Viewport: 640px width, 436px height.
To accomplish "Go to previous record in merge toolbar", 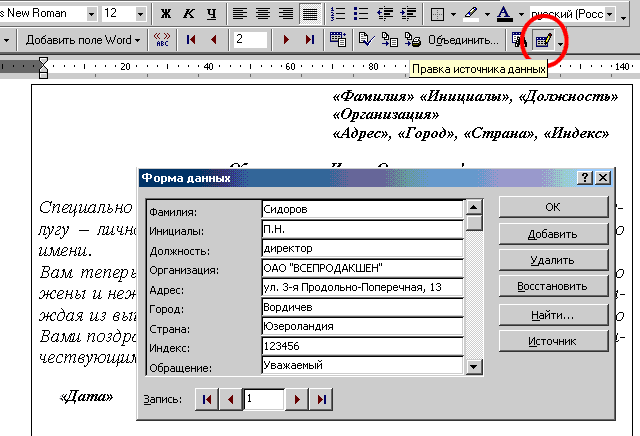I will (x=213, y=40).
